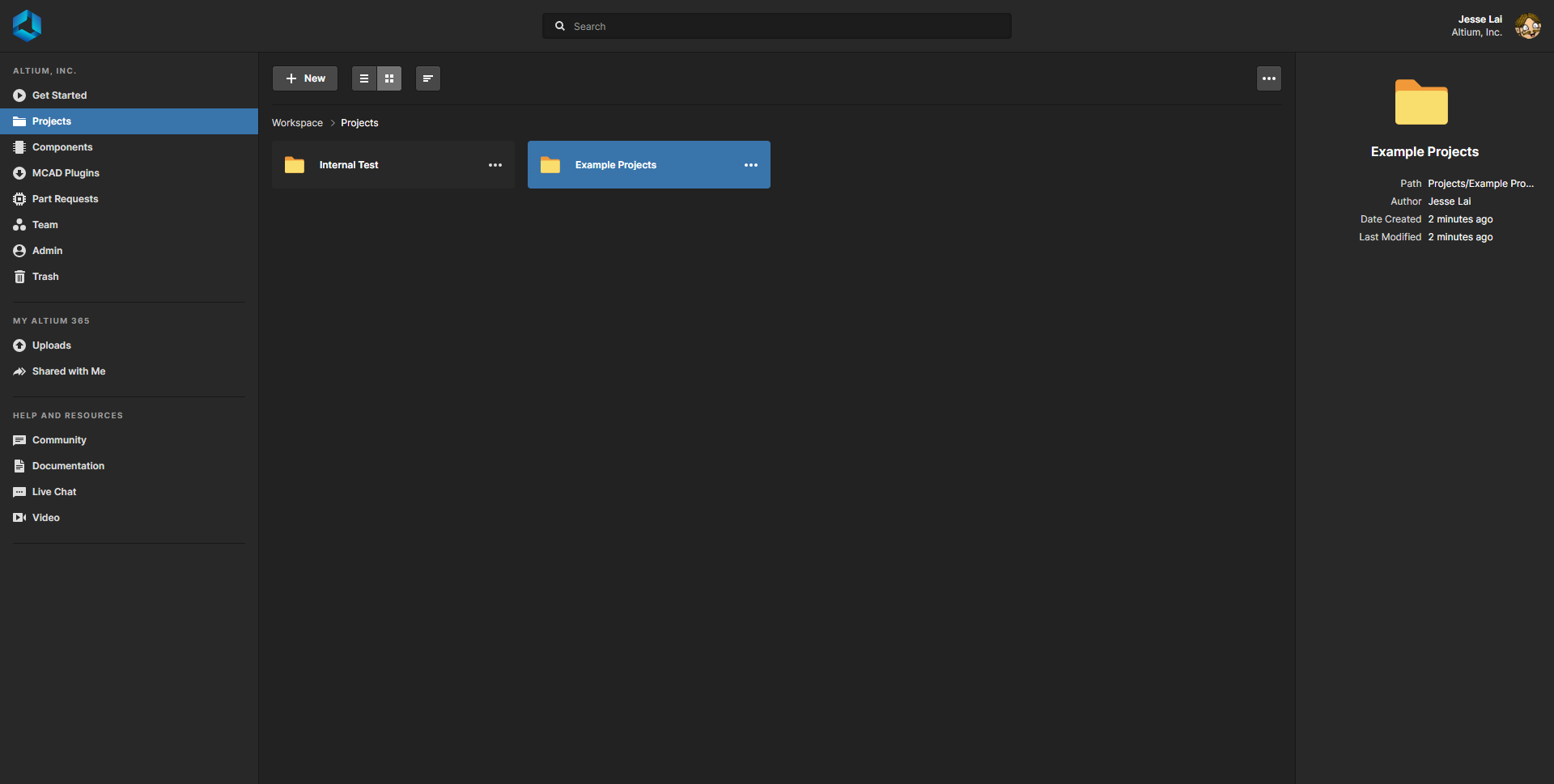Click the Components chip icon
The height and width of the screenshot is (784, 1554).
(19, 147)
